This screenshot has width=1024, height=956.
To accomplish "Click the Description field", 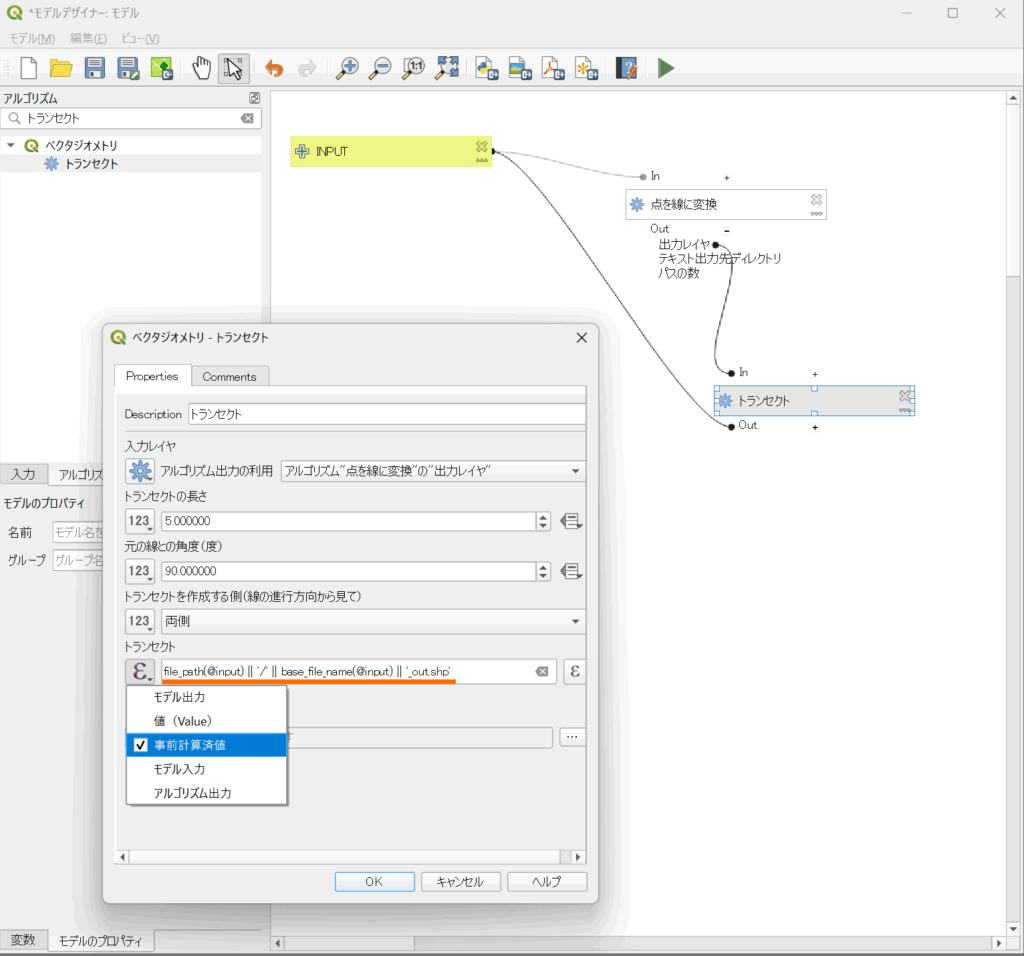I will point(387,414).
